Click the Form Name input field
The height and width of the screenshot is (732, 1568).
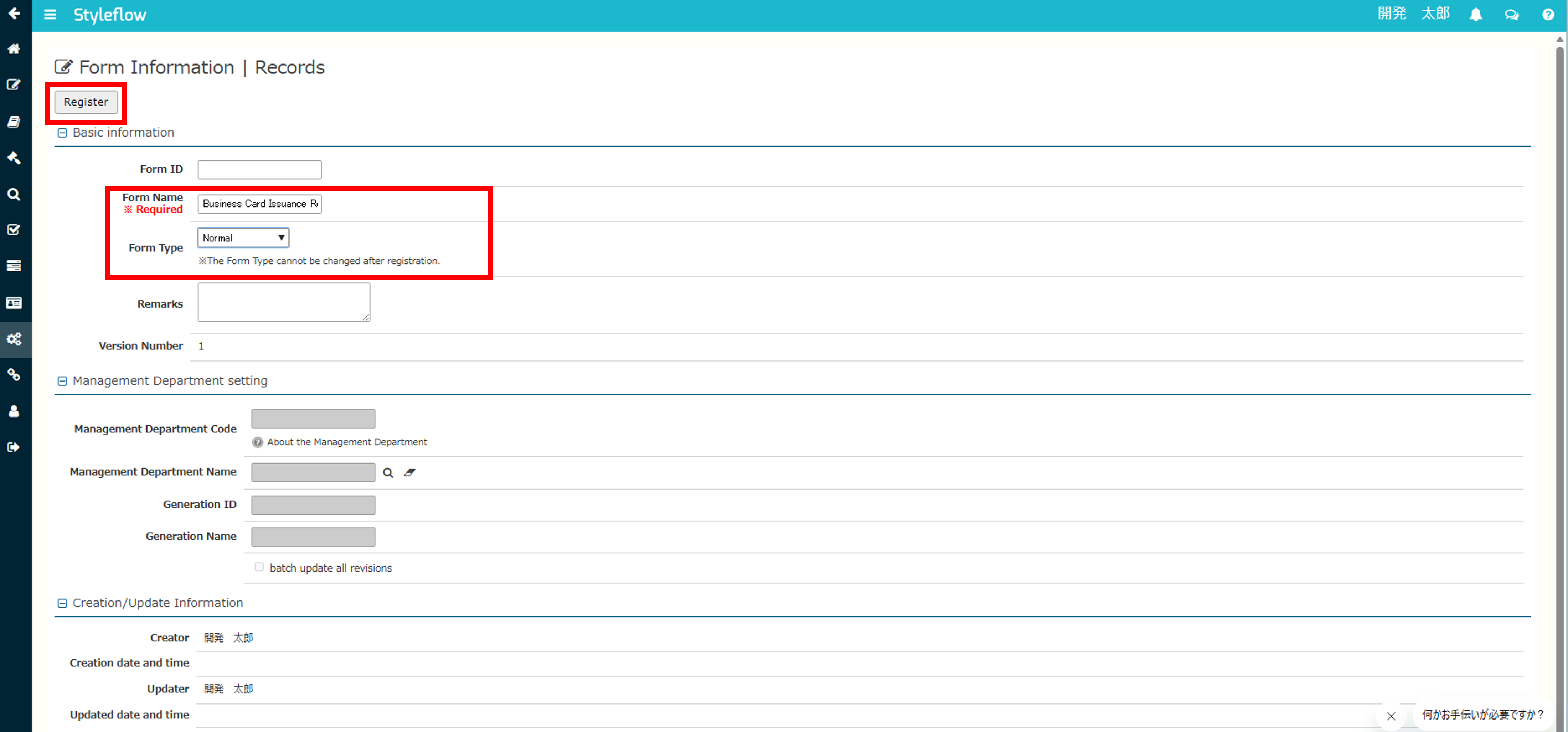coord(260,204)
